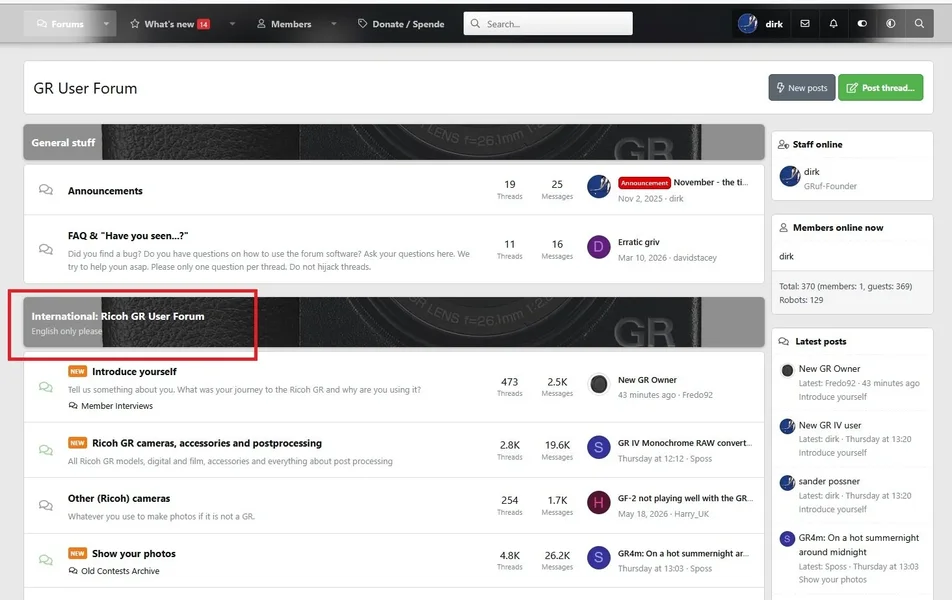
Task: Open Erratic griv latest thread
Action: [x=639, y=242]
